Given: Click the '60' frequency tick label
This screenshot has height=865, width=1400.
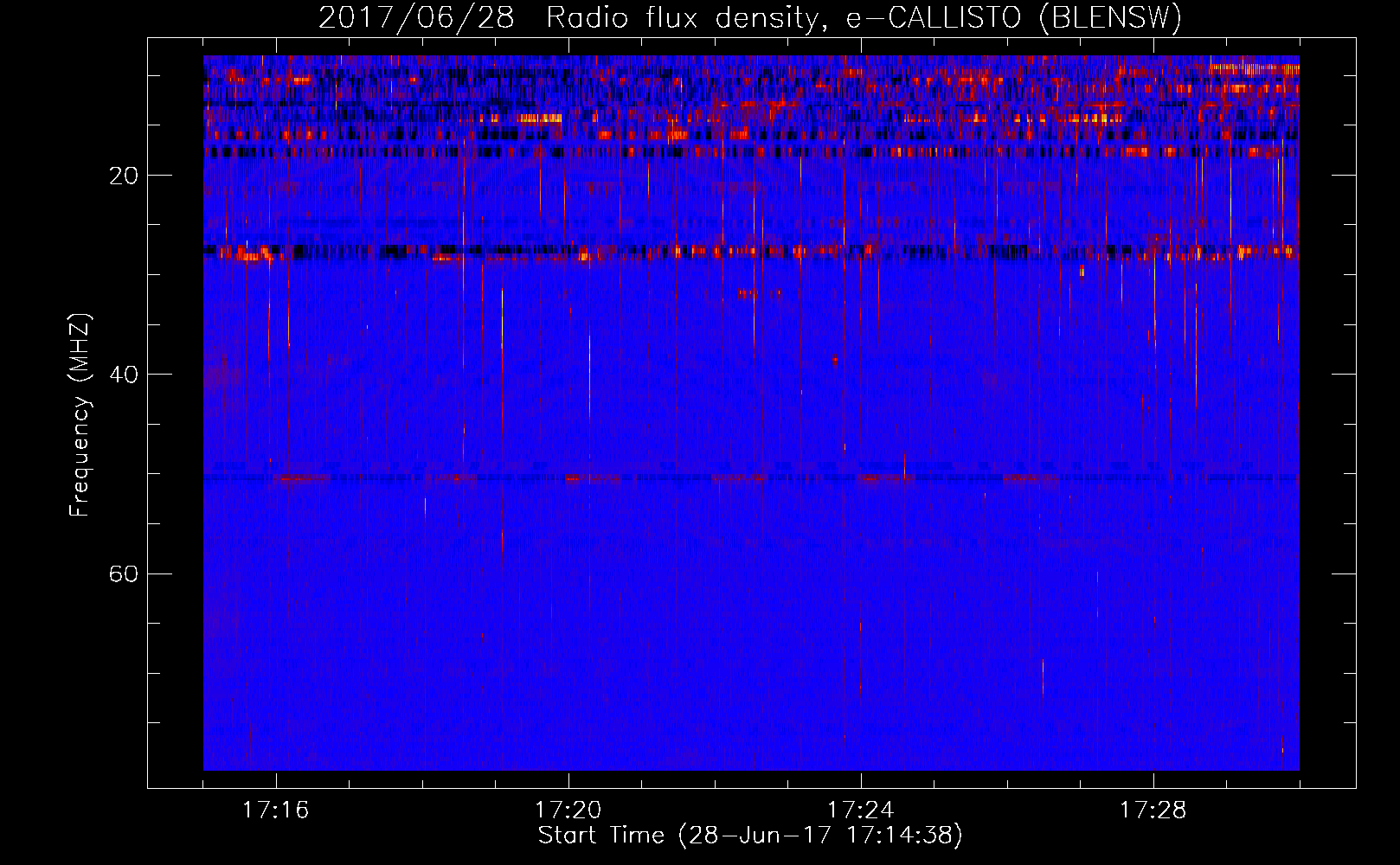Looking at the screenshot, I should pos(124,574).
